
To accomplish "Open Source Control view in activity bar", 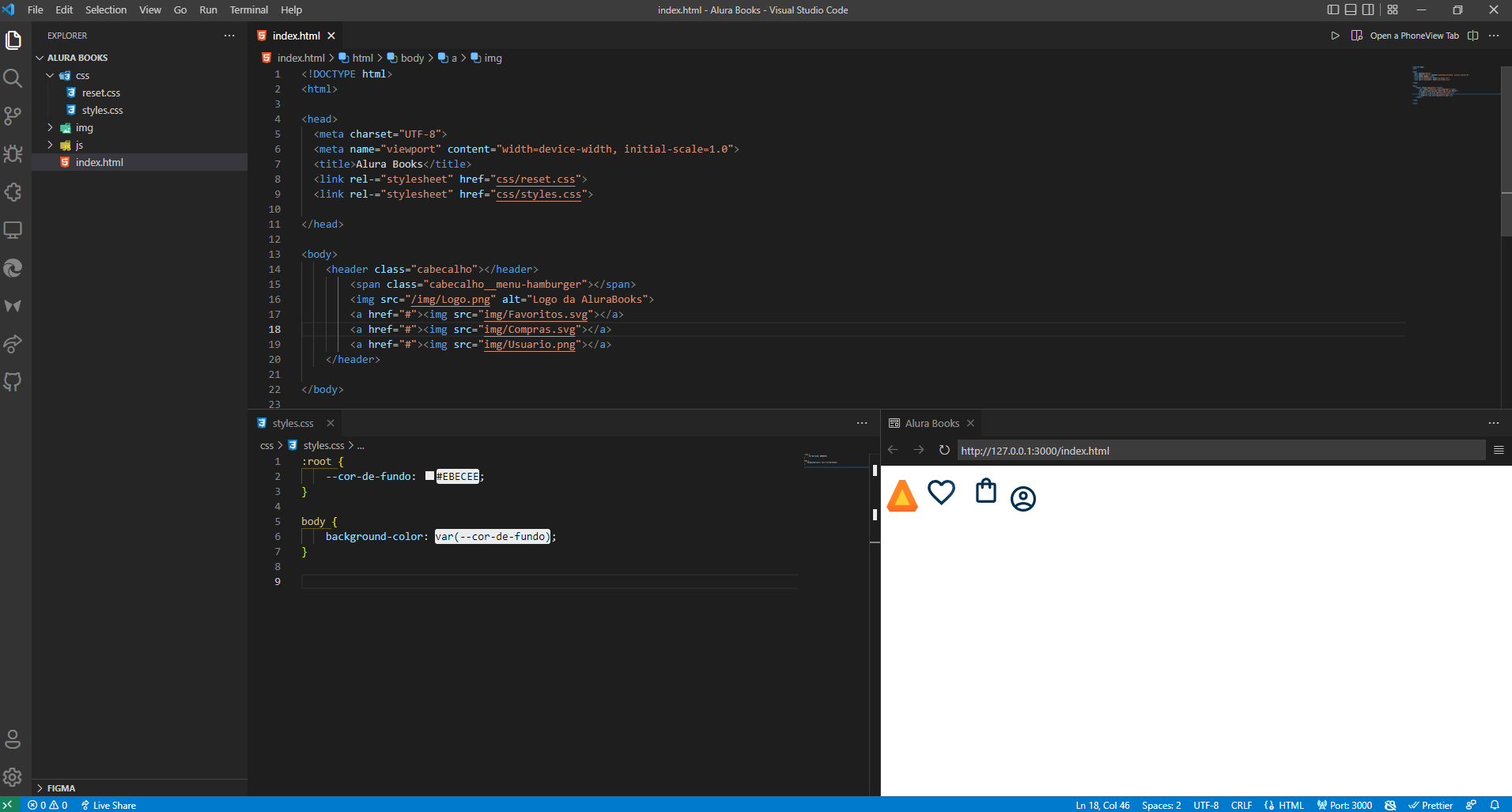I will (13, 115).
